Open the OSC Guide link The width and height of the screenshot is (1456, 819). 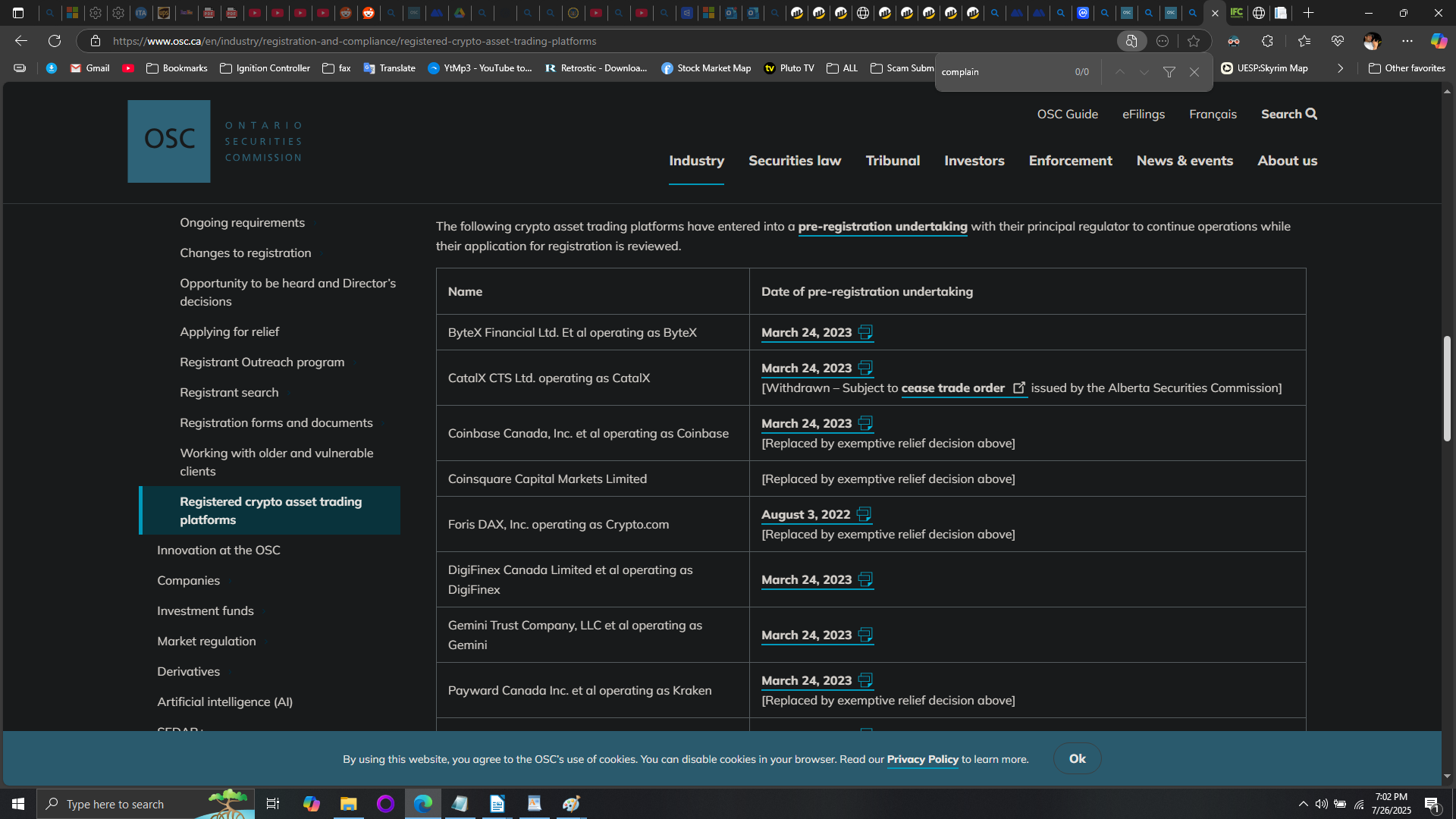[1068, 114]
